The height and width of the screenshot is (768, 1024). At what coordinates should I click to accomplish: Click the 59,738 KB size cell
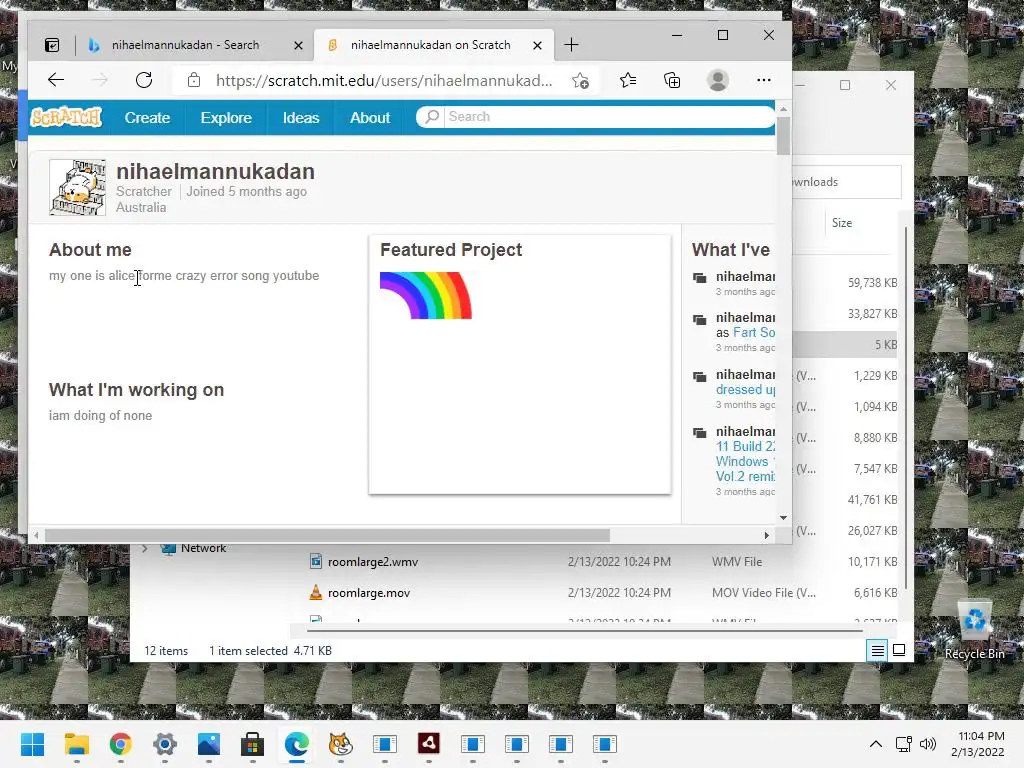tap(872, 283)
